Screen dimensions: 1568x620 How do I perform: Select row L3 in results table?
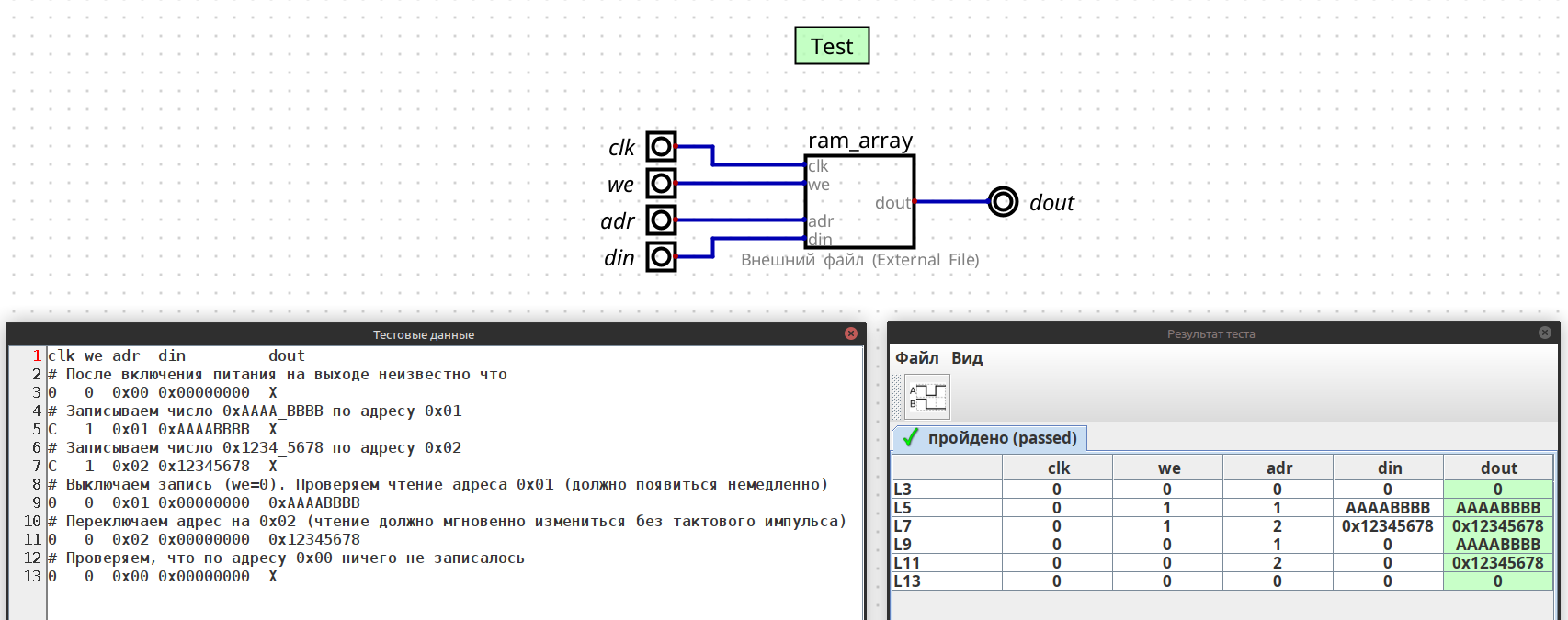tap(1222, 490)
